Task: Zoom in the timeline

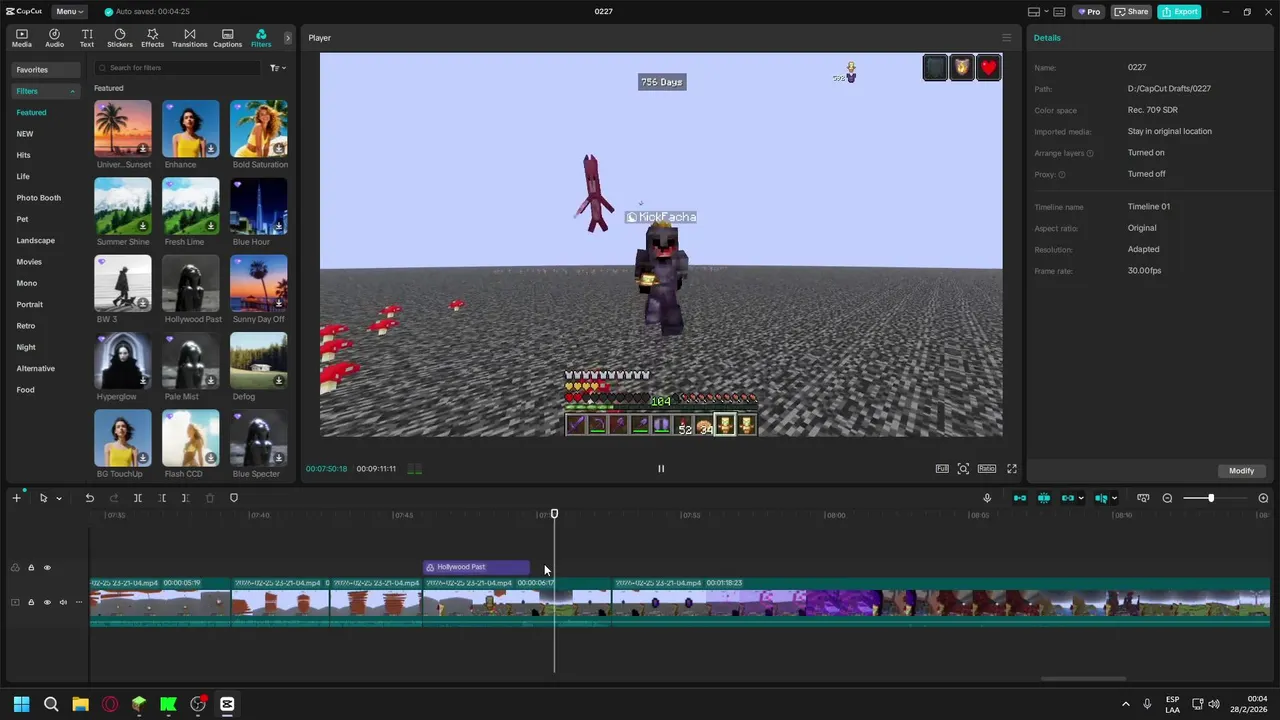Action: click(x=1263, y=498)
